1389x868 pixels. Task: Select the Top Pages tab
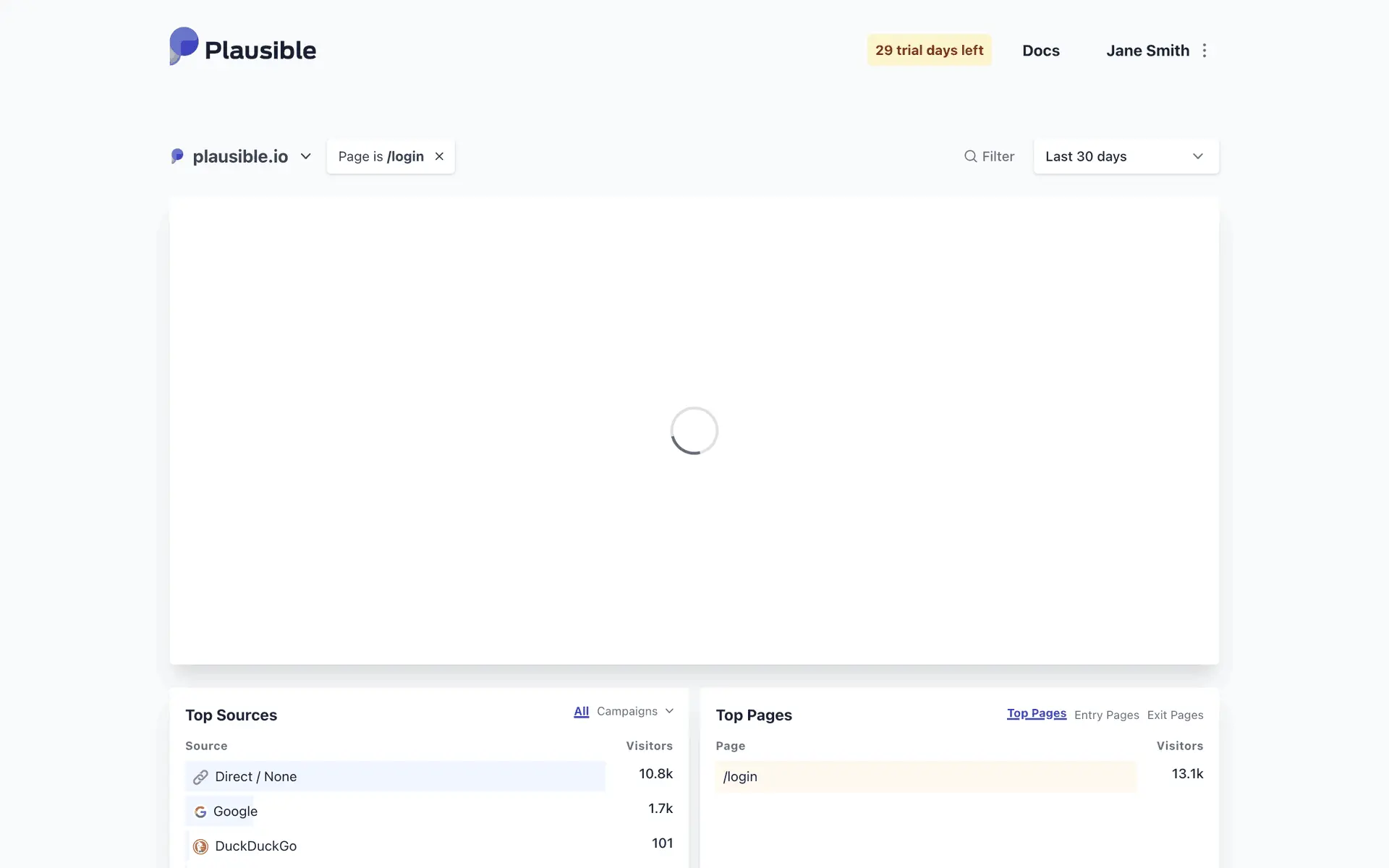tap(1036, 713)
